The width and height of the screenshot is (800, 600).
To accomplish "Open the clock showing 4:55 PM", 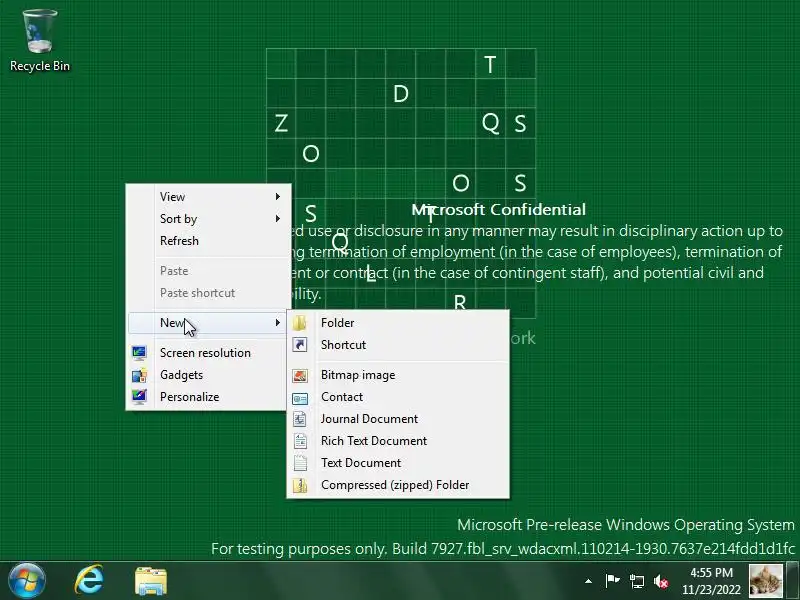I will [711, 581].
